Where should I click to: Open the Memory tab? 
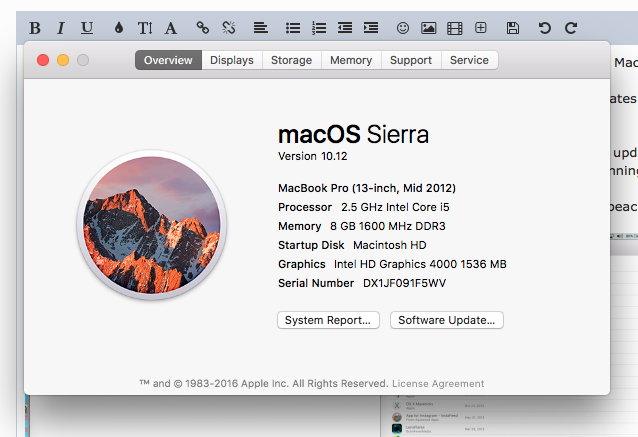[x=351, y=60]
